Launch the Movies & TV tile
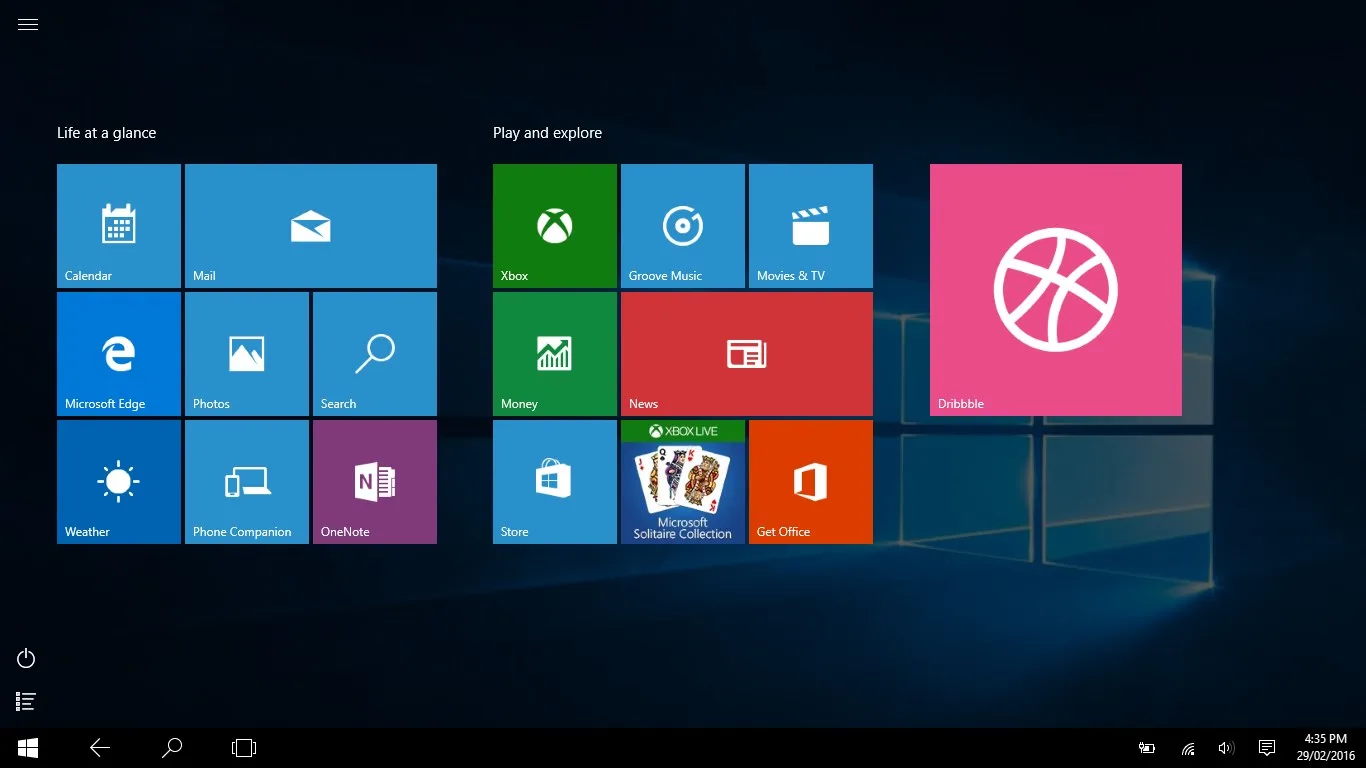This screenshot has height=768, width=1366. (x=811, y=226)
